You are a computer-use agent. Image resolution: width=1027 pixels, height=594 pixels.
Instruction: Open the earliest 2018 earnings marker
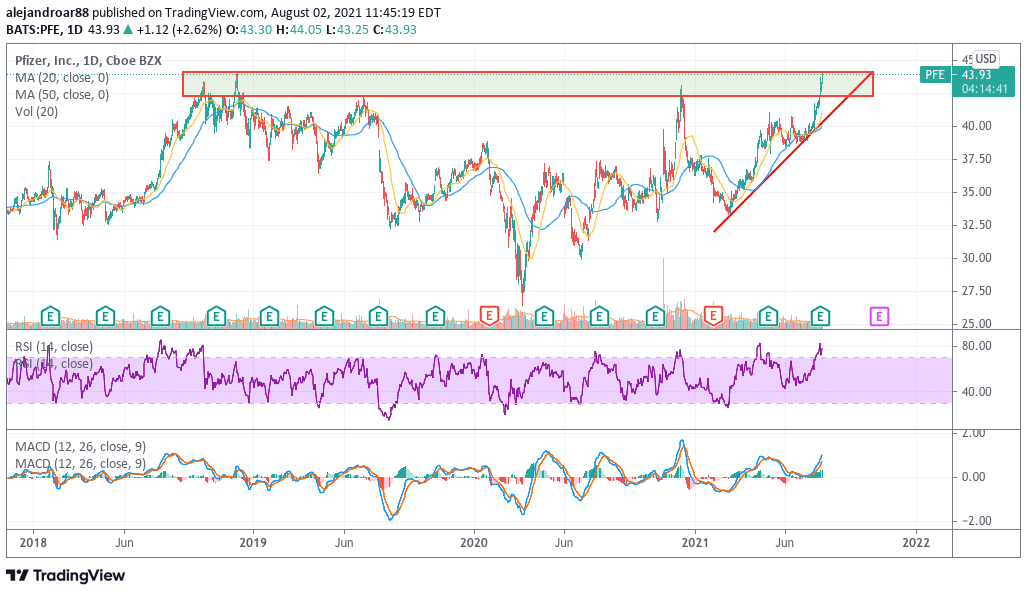tap(50, 317)
